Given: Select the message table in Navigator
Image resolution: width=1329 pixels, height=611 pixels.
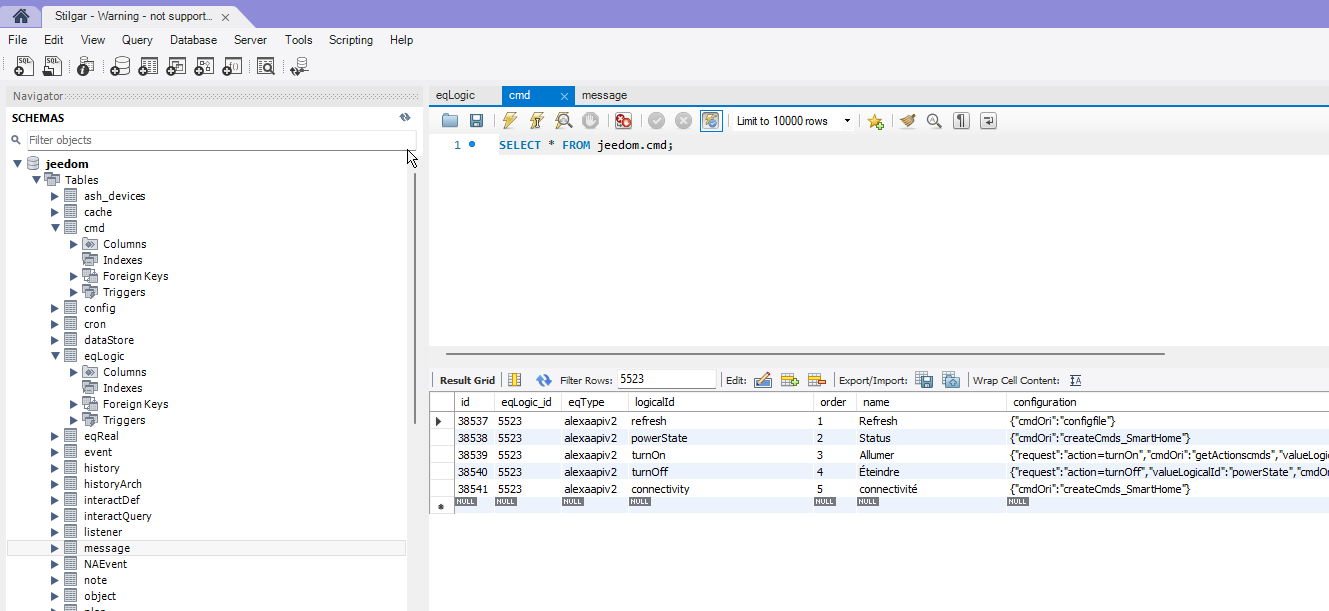Looking at the screenshot, I should pyautogui.click(x=107, y=548).
